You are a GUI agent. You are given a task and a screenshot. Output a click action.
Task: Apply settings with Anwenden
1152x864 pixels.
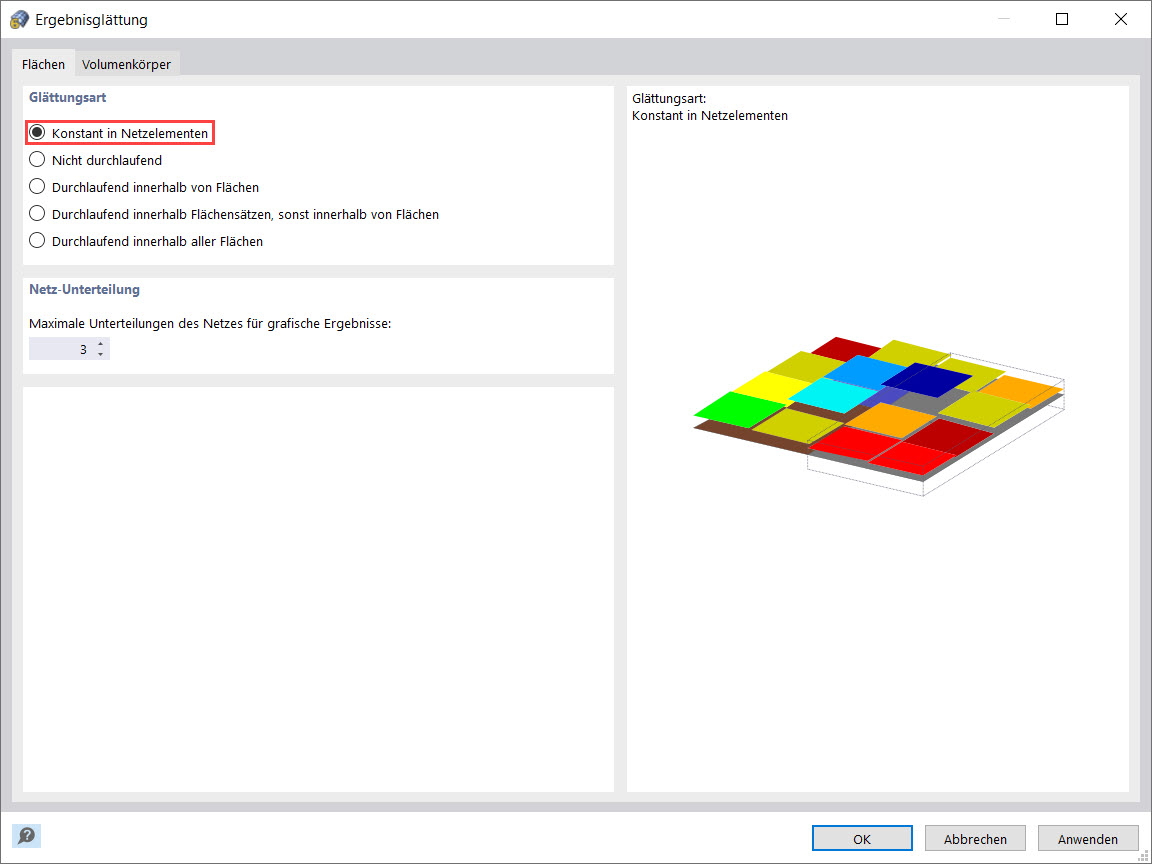[x=1088, y=839]
